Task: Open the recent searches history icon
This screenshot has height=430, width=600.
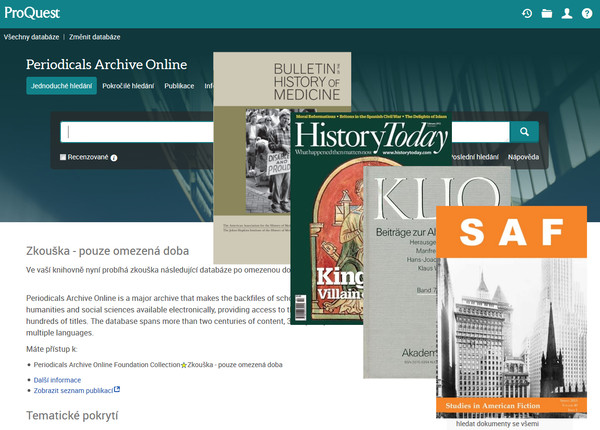Action: pos(527,14)
